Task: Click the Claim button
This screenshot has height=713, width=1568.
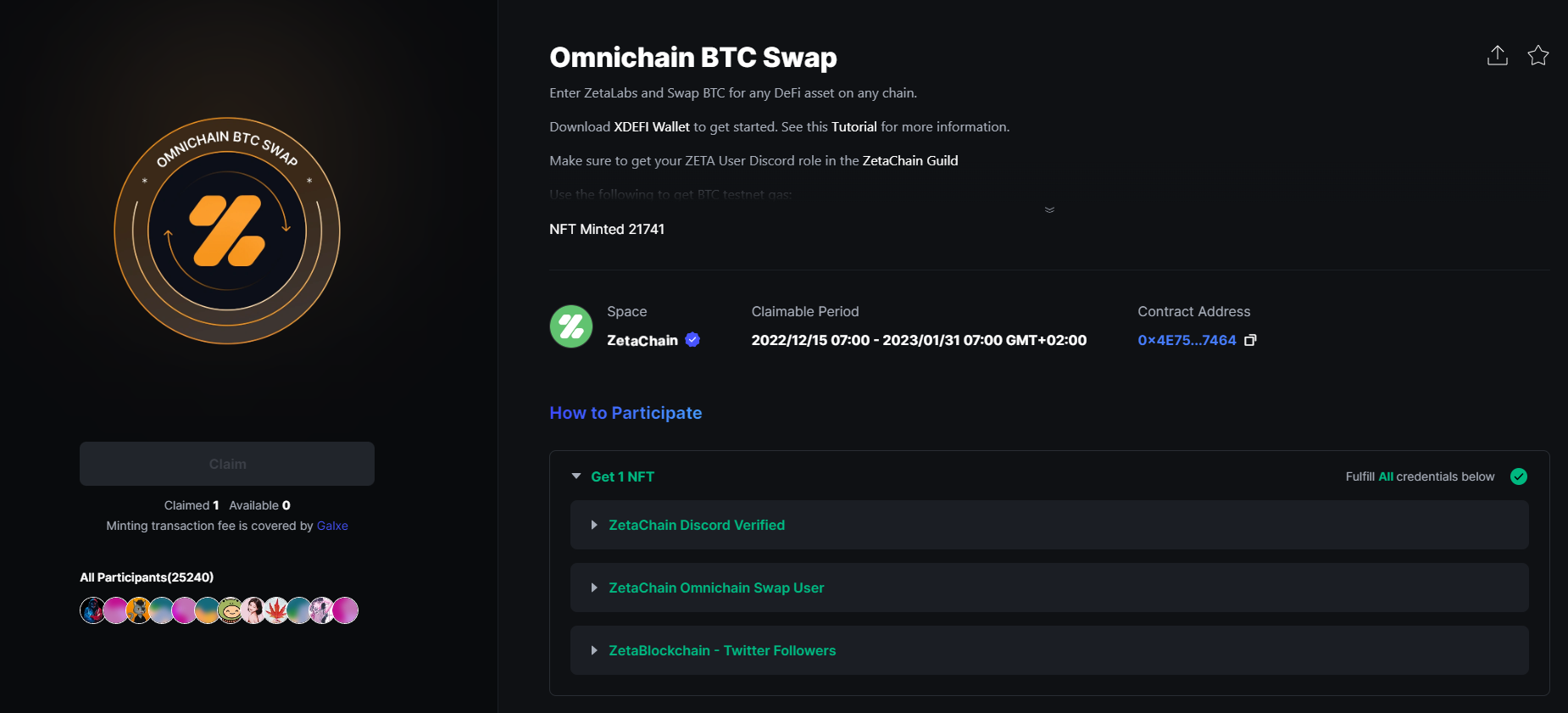Action: [227, 464]
